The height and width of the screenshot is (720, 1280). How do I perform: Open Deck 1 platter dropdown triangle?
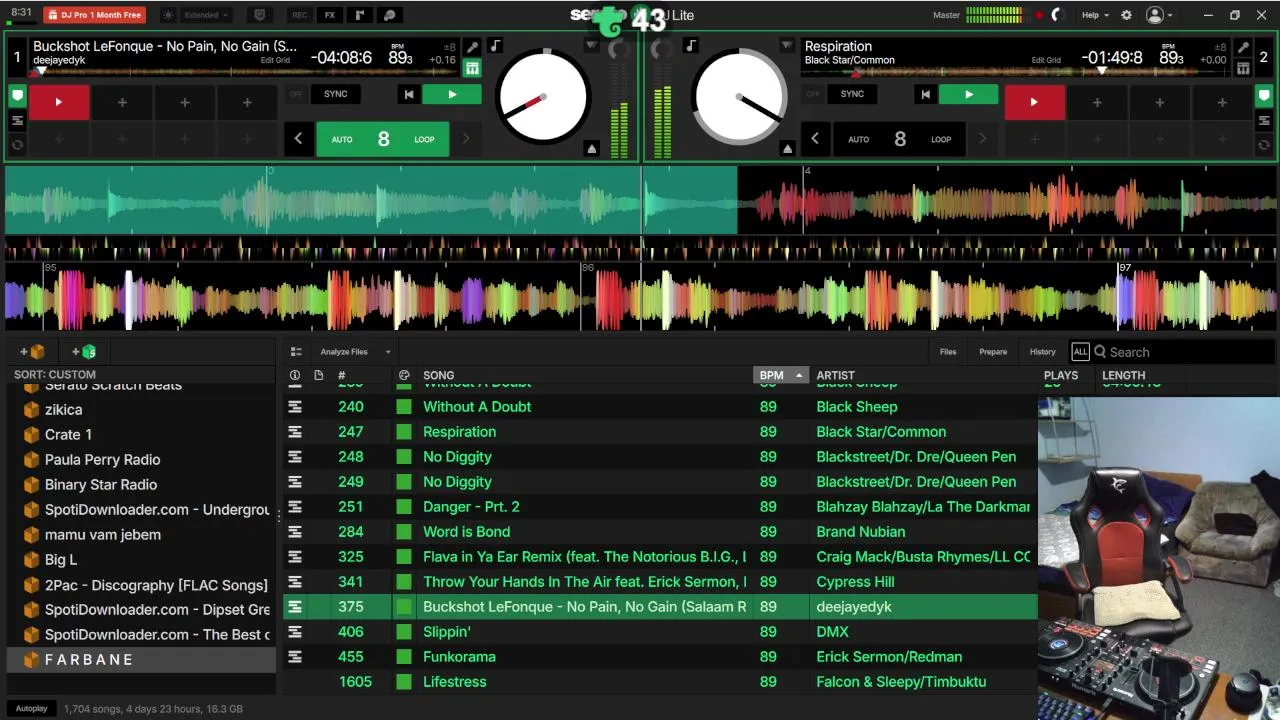(x=591, y=46)
